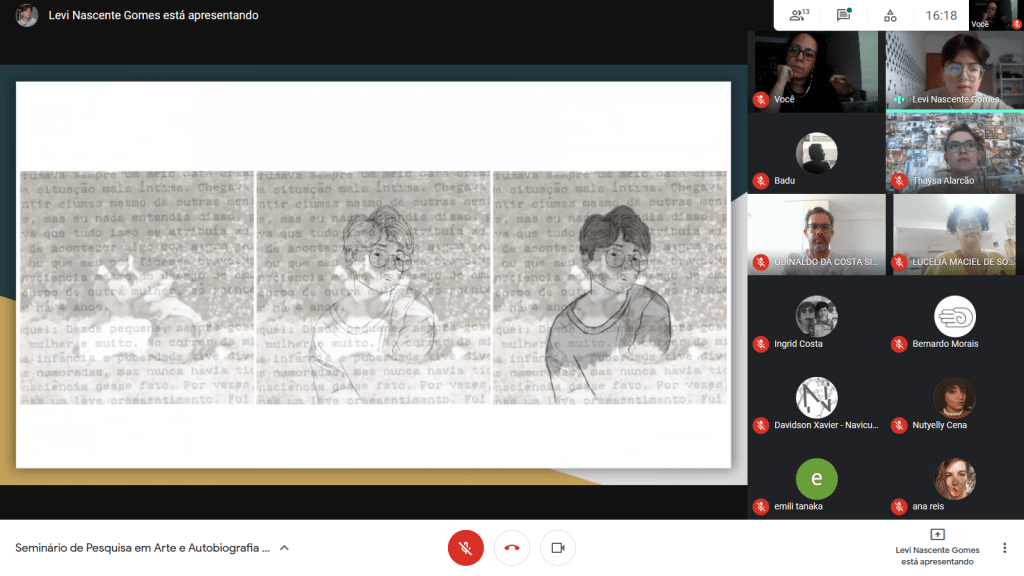Image resolution: width=1024 pixels, height=576 pixels.
Task: Click Bernardo Morais's participant avatar
Action: [x=954, y=317]
